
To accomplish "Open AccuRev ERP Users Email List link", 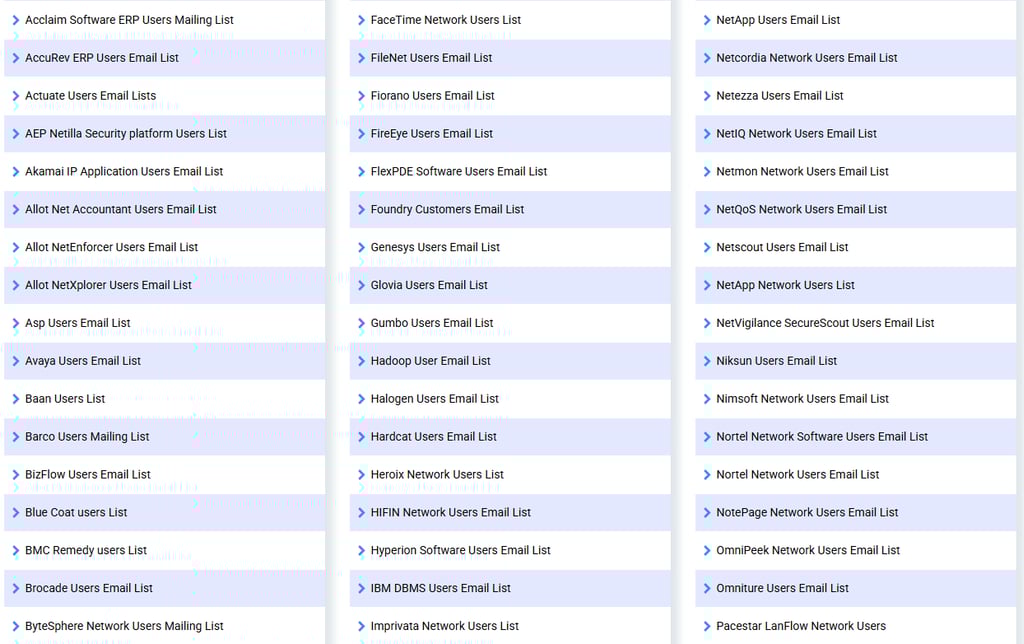I will 102,58.
